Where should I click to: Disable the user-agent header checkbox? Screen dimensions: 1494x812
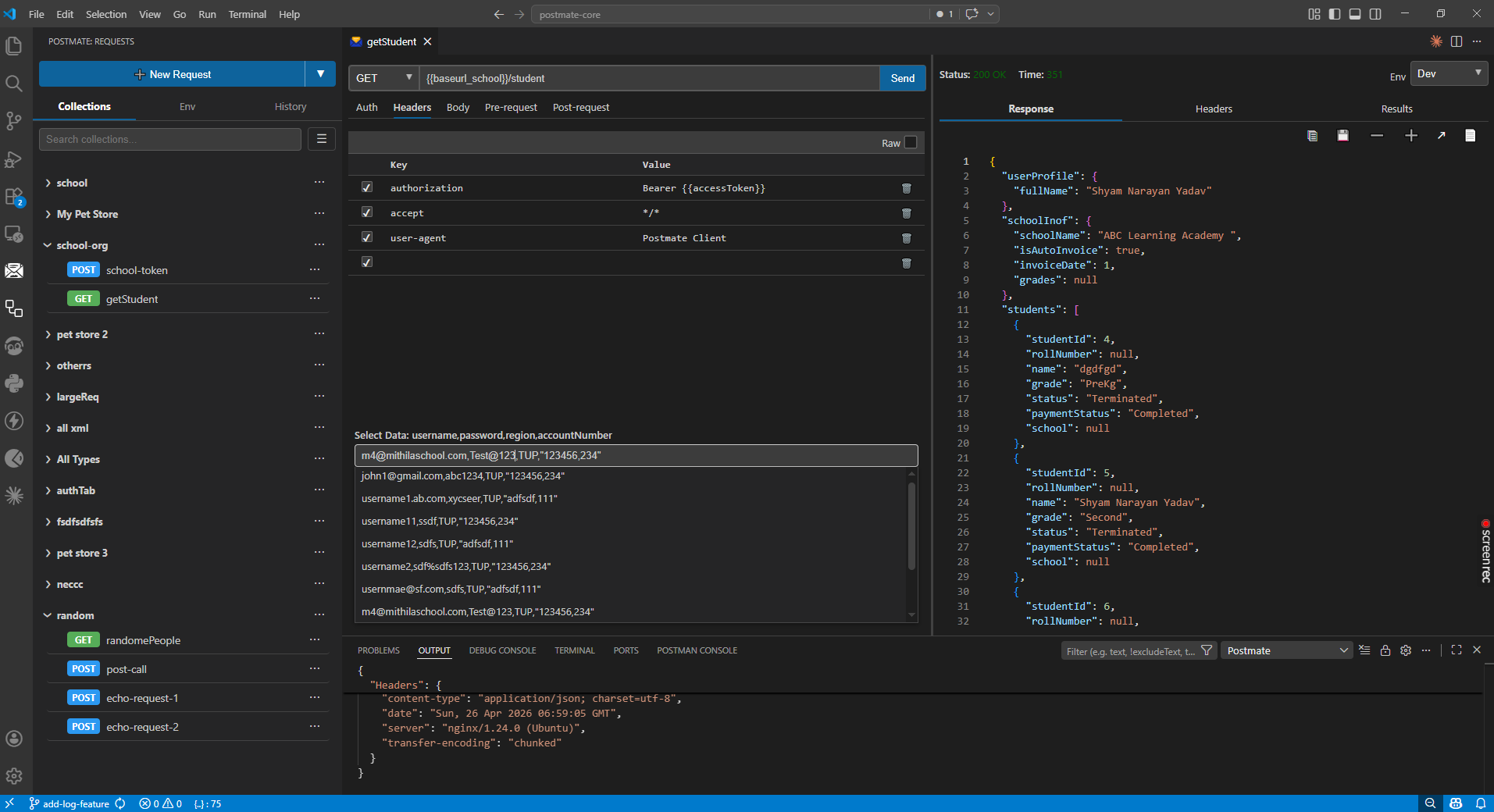pos(366,237)
